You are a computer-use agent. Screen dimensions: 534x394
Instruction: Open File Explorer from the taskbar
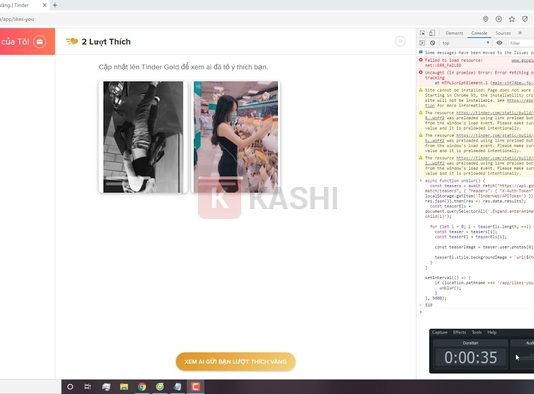click(x=124, y=387)
